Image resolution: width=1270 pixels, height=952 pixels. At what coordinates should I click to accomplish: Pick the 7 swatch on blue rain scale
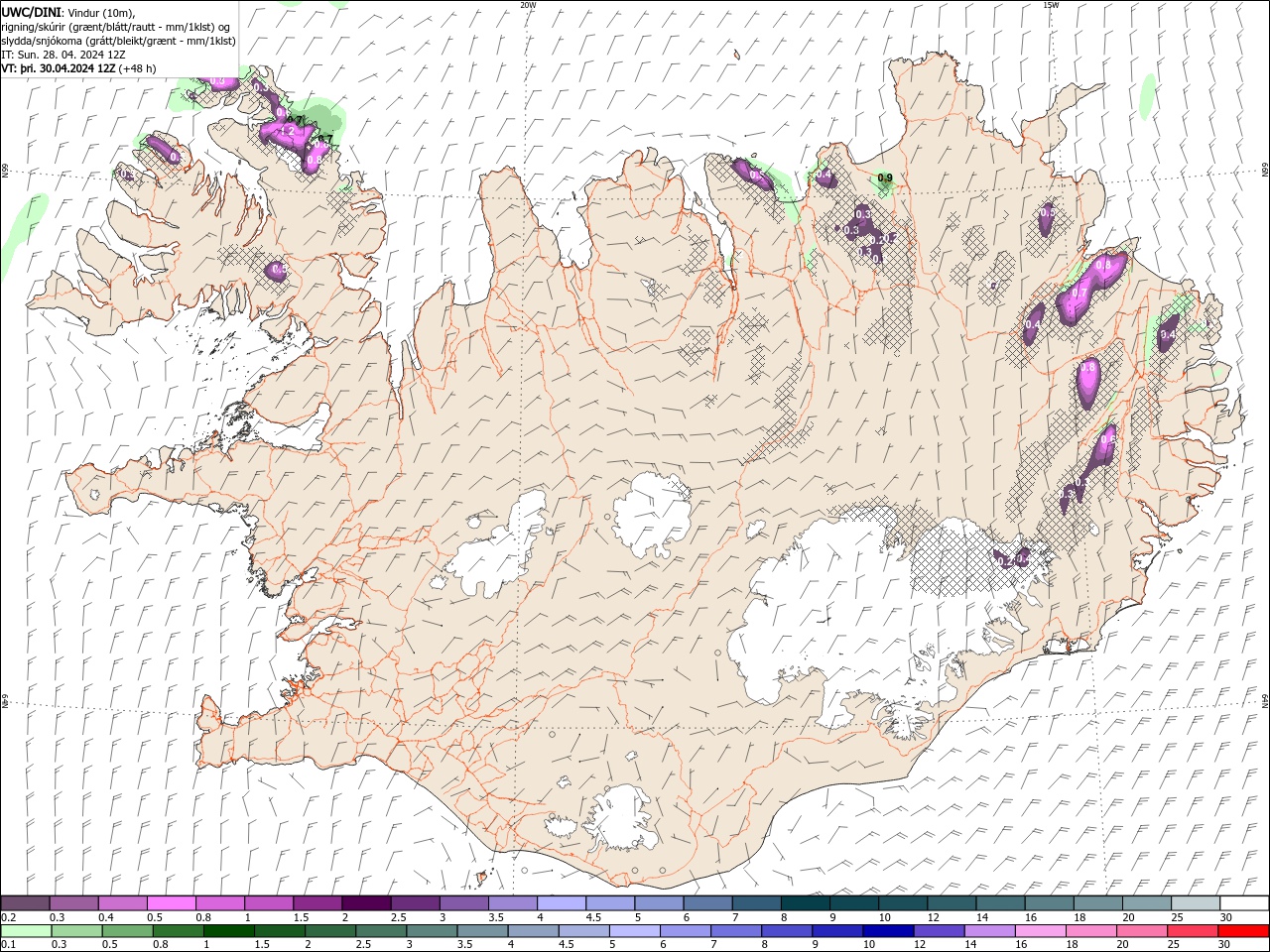(736, 931)
